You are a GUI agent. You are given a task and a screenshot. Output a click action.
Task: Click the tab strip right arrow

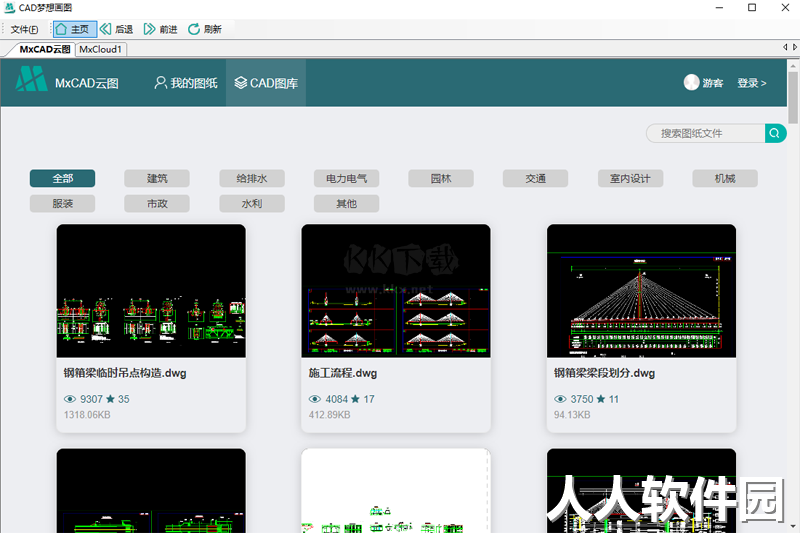coord(795,47)
